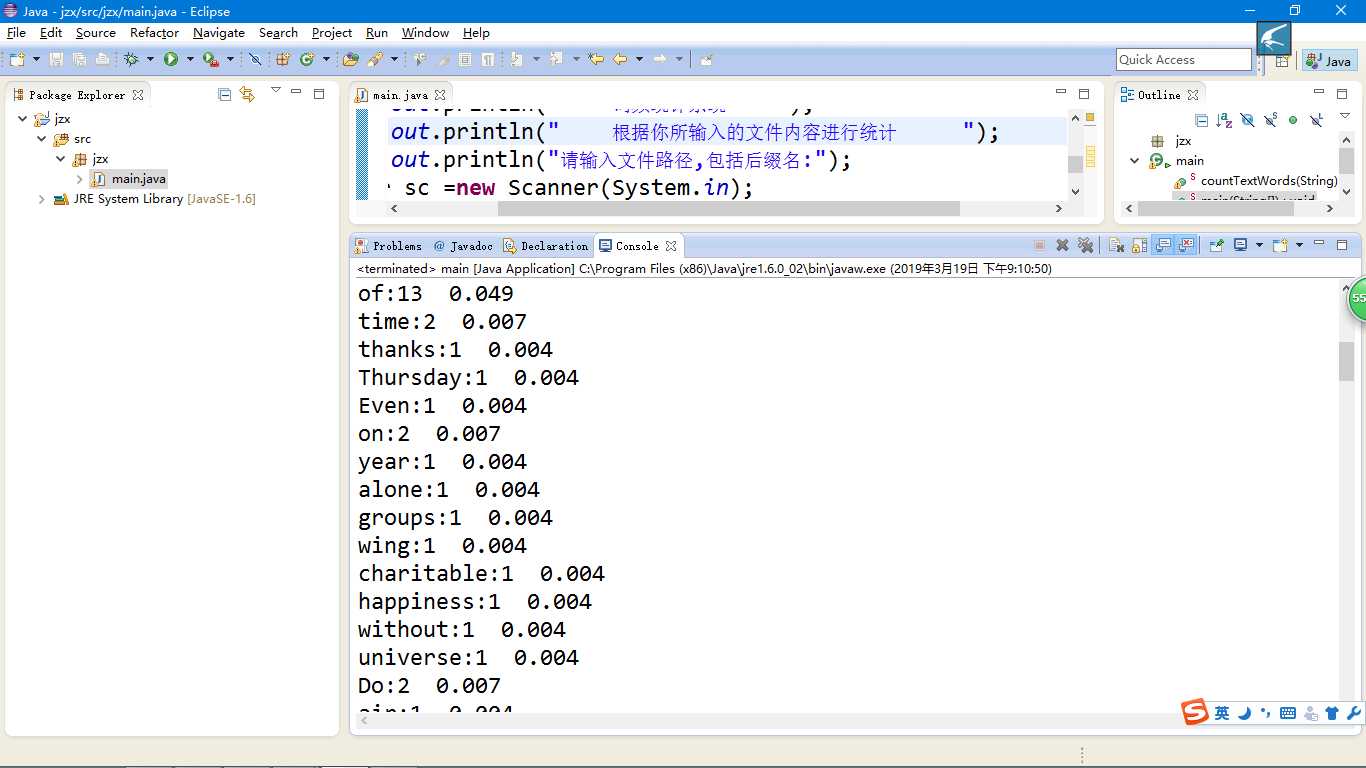This screenshot has height=768, width=1366.
Task: Click the Last Edit Location arrow
Action: tap(596, 60)
